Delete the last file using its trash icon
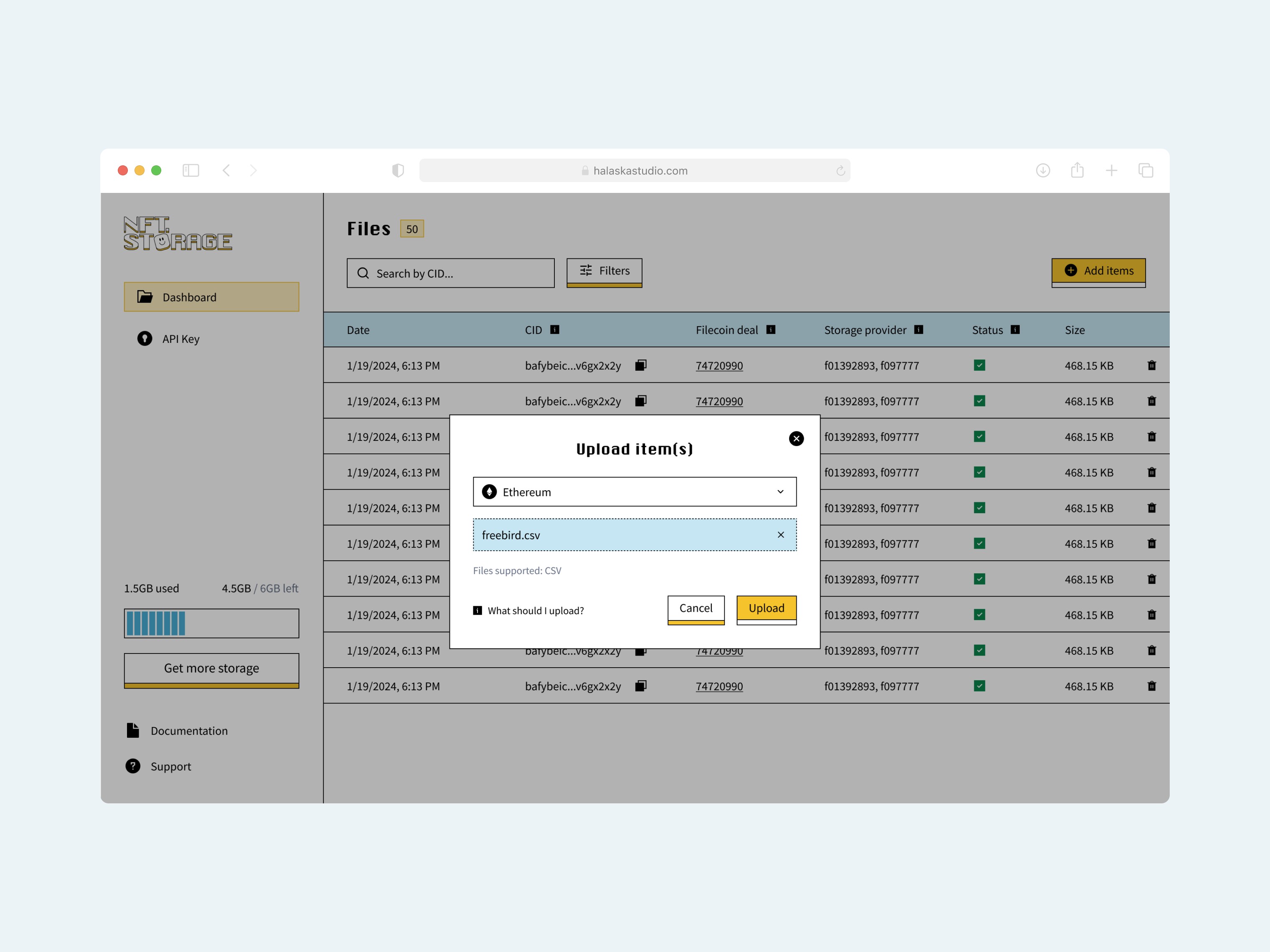The image size is (1270, 952). [x=1152, y=686]
